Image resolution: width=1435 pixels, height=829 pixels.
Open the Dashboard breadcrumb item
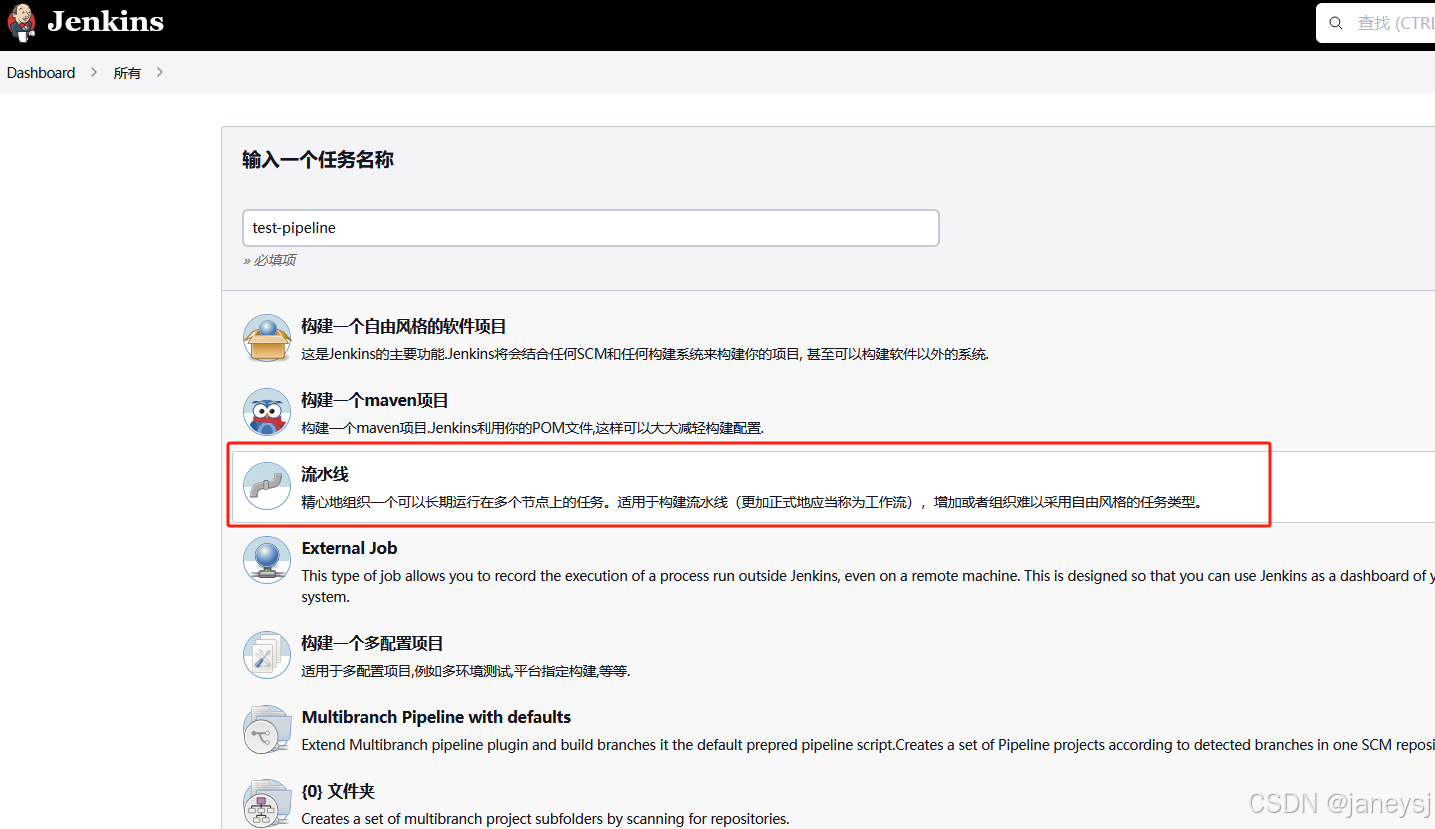click(40, 72)
